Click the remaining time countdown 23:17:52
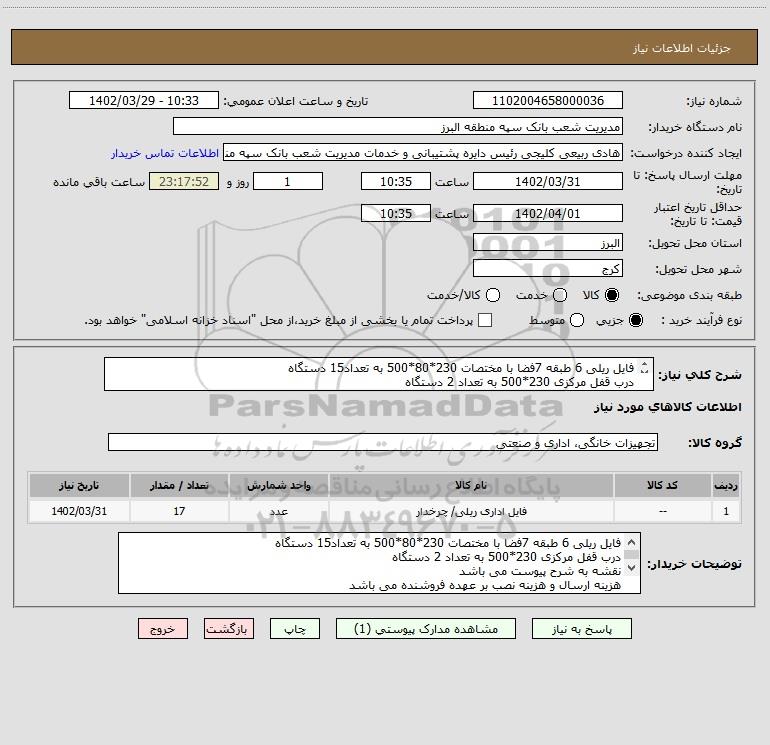The height and width of the screenshot is (745, 770). pyautogui.click(x=184, y=181)
